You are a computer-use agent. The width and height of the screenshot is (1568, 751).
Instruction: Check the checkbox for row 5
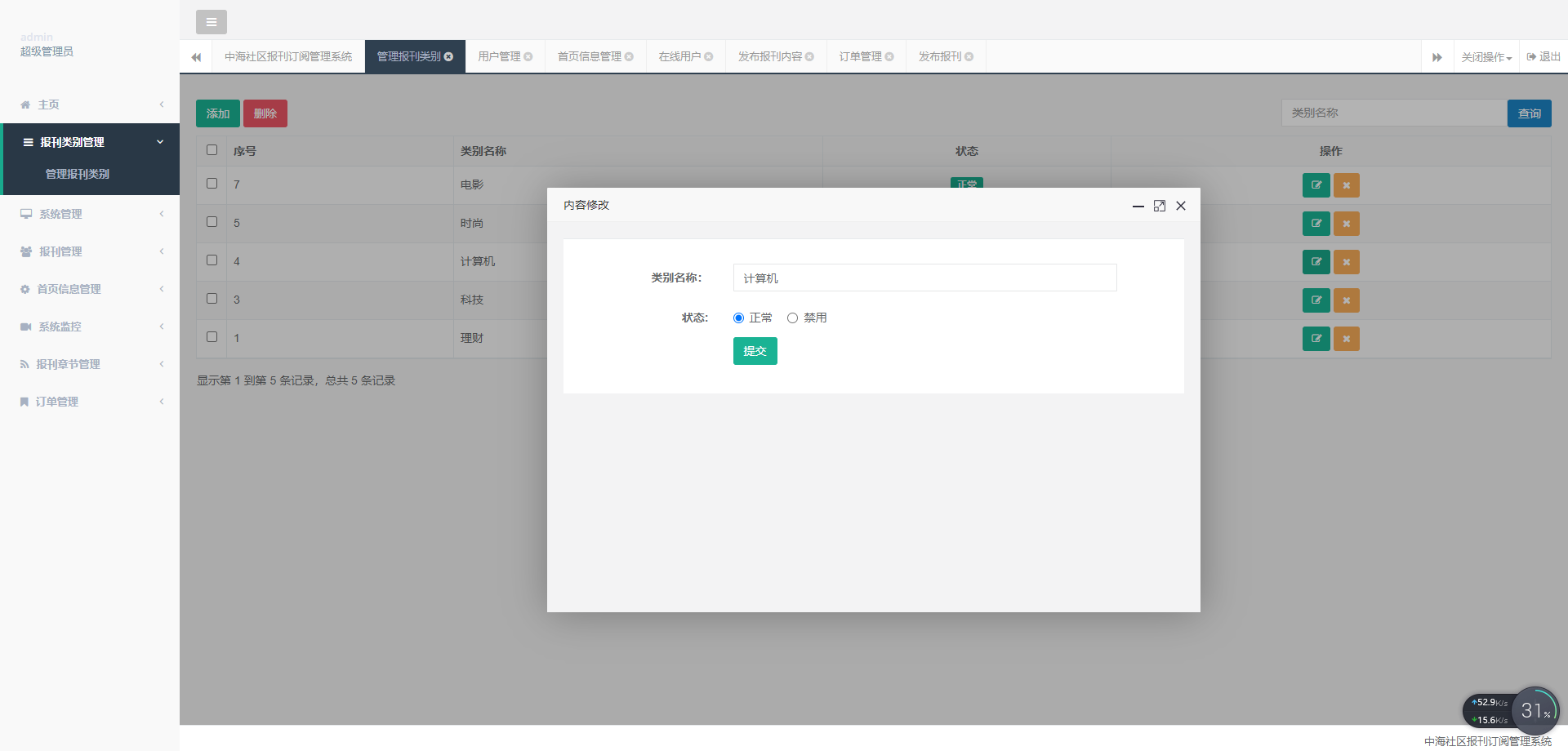pyautogui.click(x=212, y=222)
